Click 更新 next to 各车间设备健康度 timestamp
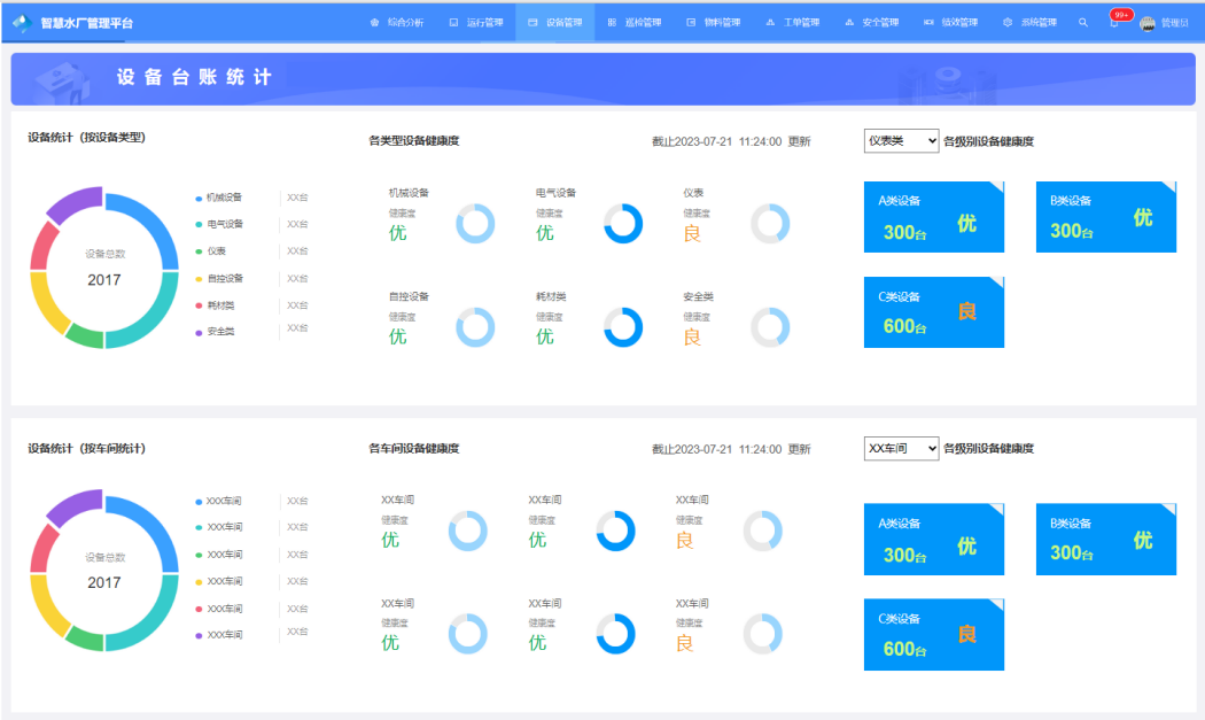This screenshot has height=720, width=1205. coord(799,450)
